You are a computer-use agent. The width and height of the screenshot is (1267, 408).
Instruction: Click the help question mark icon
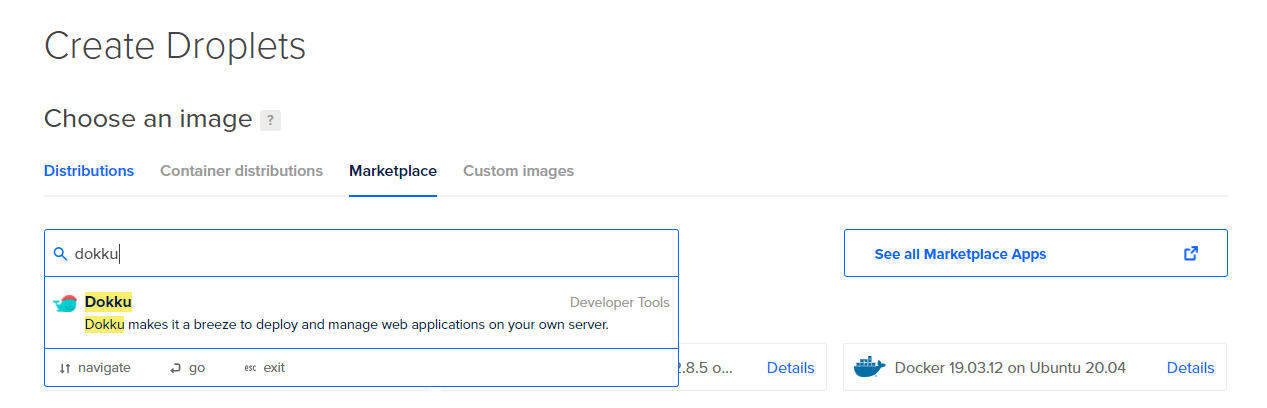tap(270, 120)
